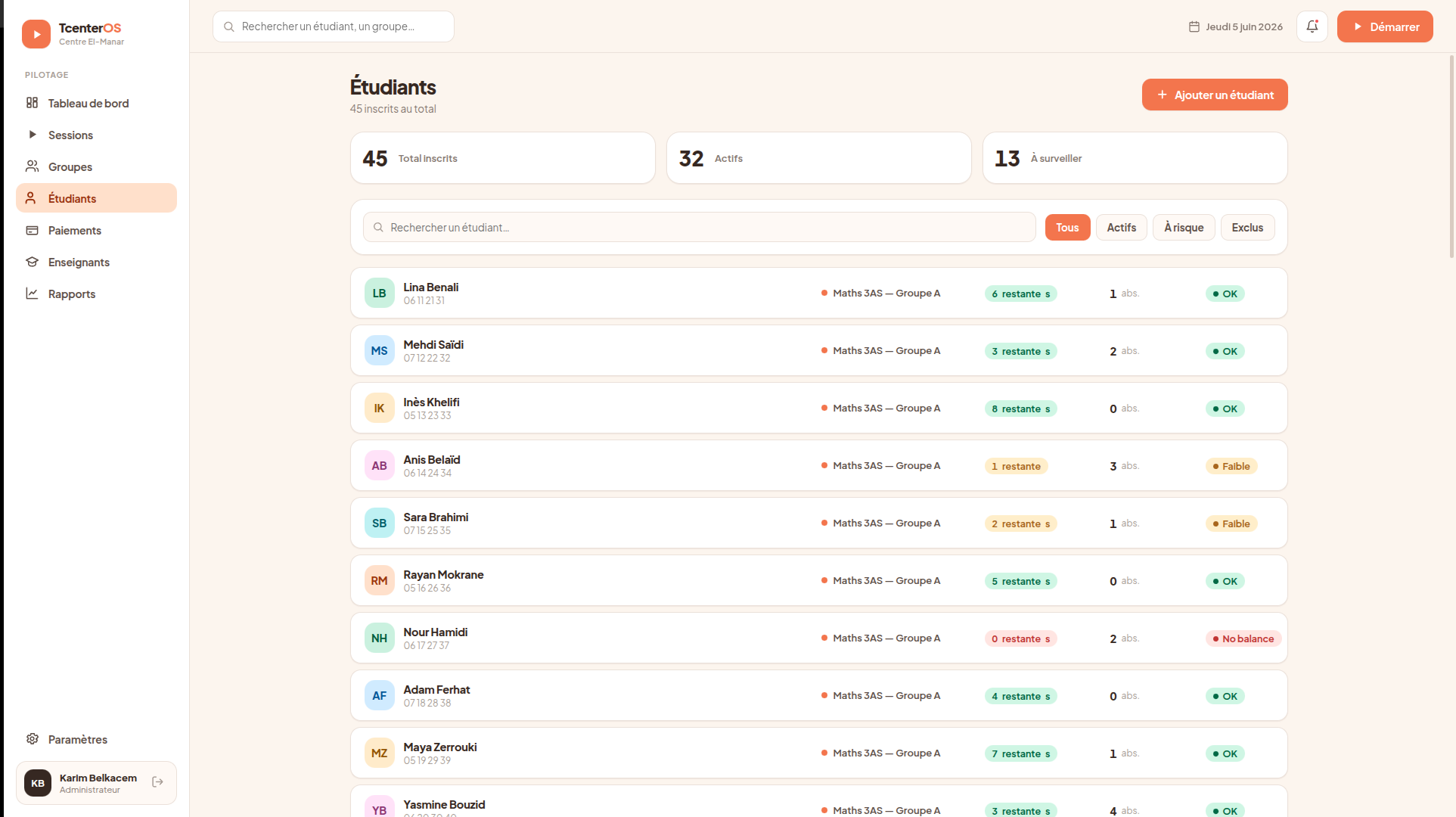Open the Paiements page
1456x817 pixels.
click(96, 230)
